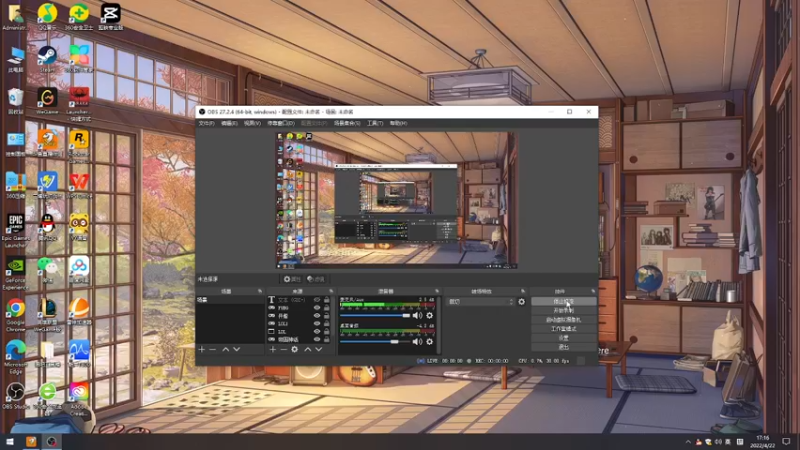Image resolution: width=800 pixels, height=450 pixels.
Task: Move scene up with the Scenes panel up arrow
Action: pos(226,349)
